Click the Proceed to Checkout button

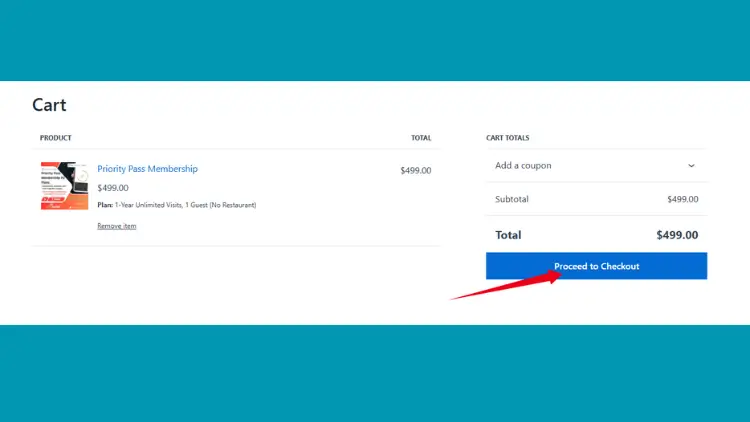[596, 266]
